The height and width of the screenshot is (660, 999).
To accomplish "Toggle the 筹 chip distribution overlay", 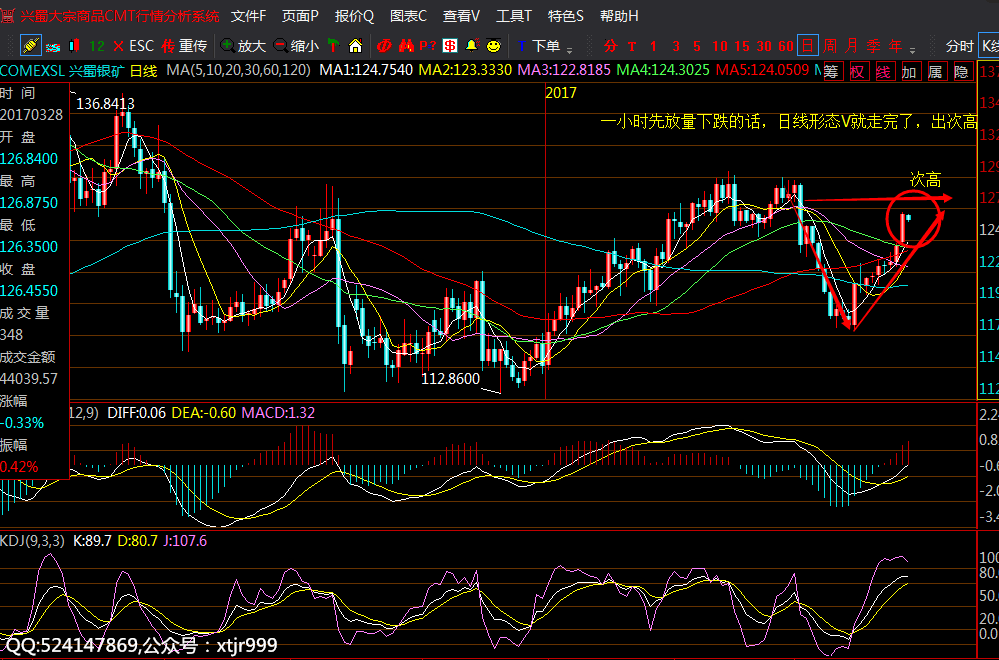I will click(x=831, y=71).
